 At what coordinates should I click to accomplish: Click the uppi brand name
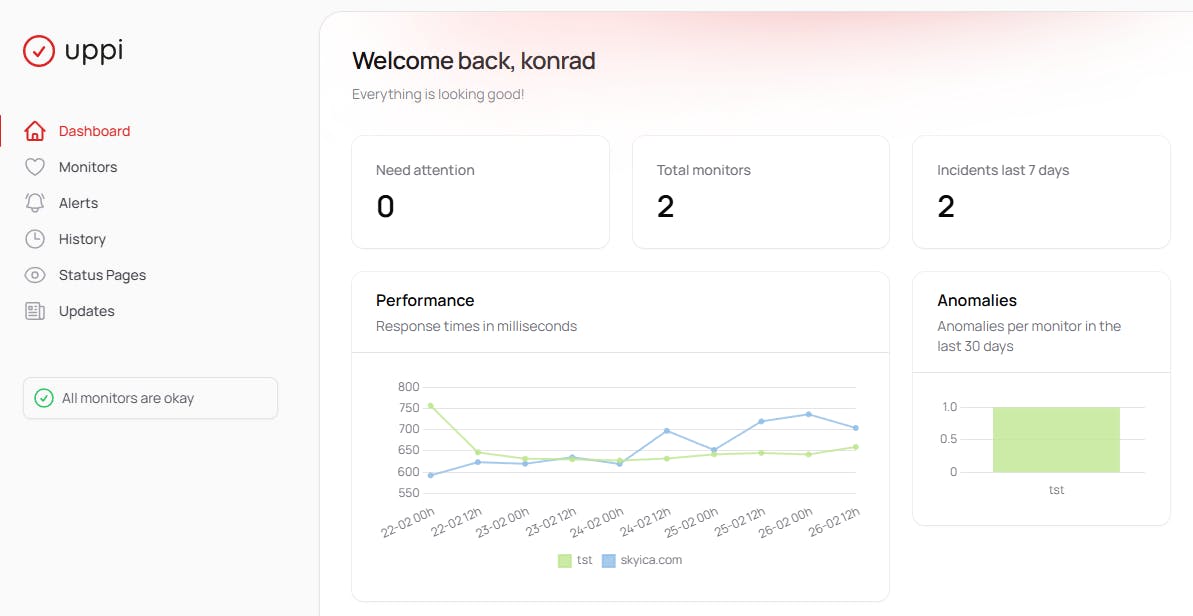(94, 51)
